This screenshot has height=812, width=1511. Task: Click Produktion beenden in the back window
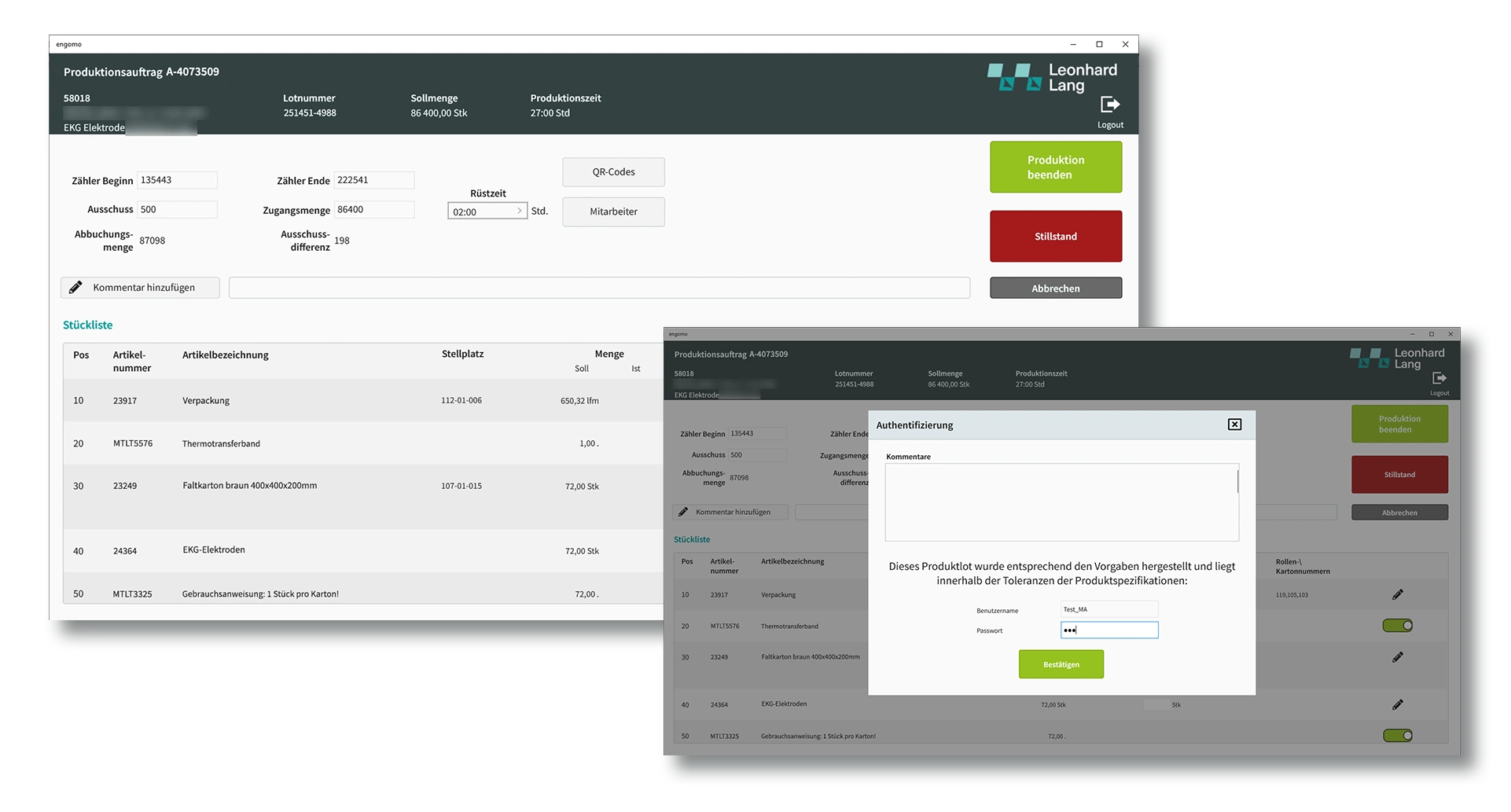1056,167
